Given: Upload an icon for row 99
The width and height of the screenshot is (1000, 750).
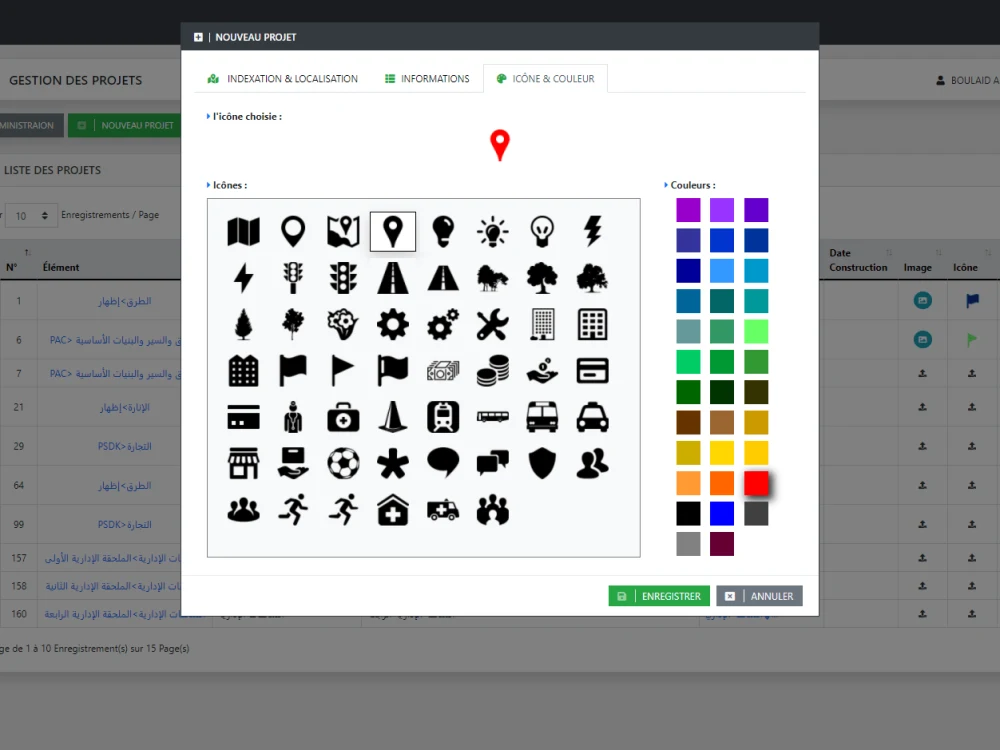Looking at the screenshot, I should click(972, 524).
